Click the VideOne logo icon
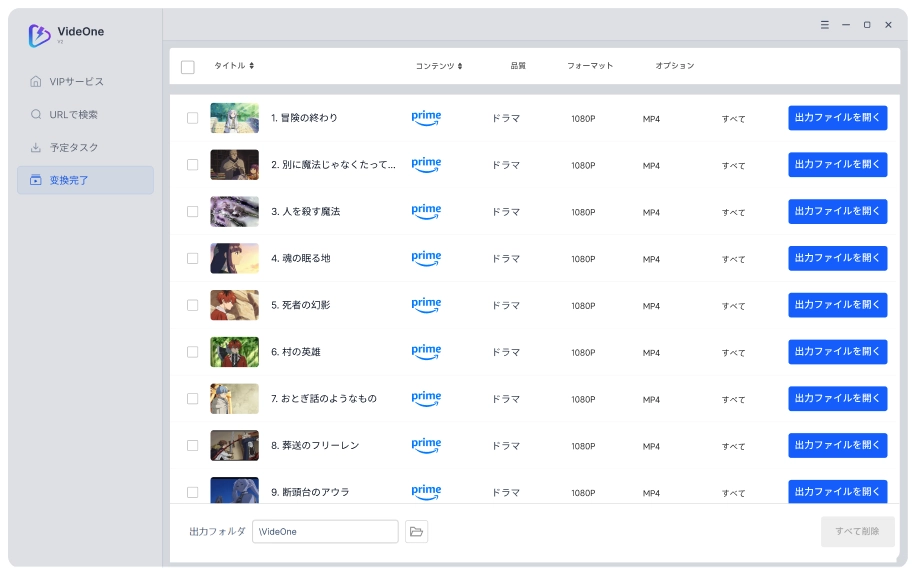The height and width of the screenshot is (576, 916). click(x=39, y=35)
